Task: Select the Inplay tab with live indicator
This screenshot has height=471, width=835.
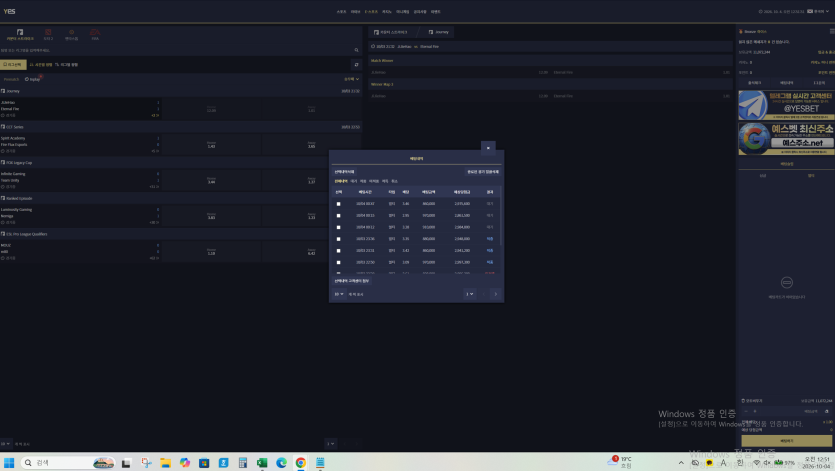Action: [x=33, y=79]
